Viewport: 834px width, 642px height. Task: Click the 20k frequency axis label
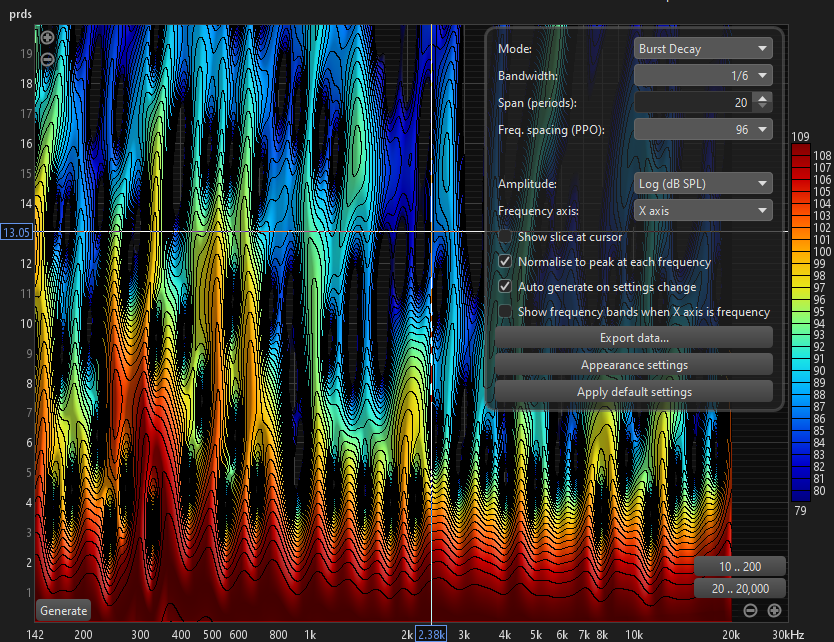(x=731, y=635)
